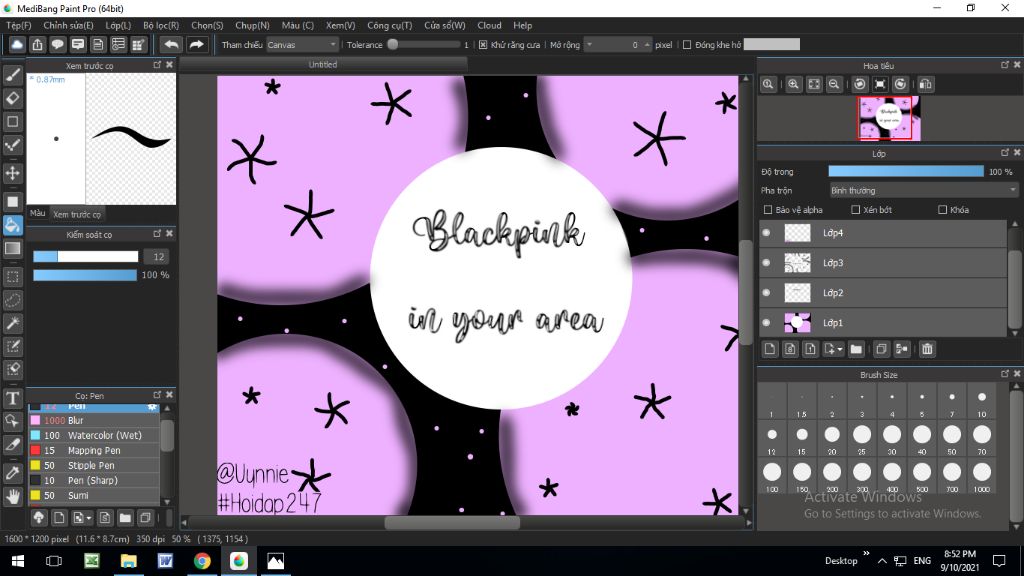Toggle visibility of Lớp4 layer
Screen dimensions: 1024x576
point(766,232)
